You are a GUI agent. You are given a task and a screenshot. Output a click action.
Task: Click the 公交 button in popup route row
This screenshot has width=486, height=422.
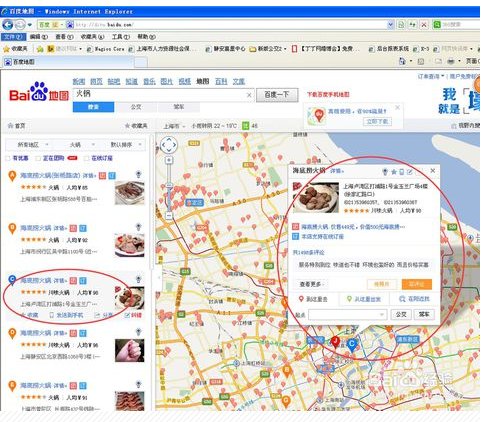[x=401, y=314]
